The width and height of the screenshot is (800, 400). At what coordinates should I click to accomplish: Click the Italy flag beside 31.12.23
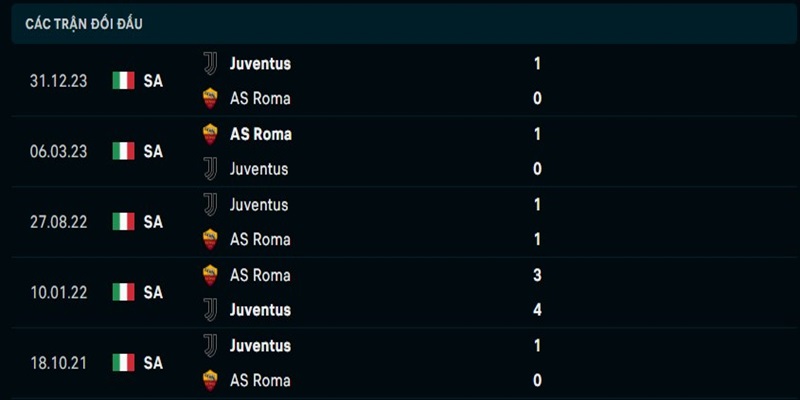click(123, 81)
